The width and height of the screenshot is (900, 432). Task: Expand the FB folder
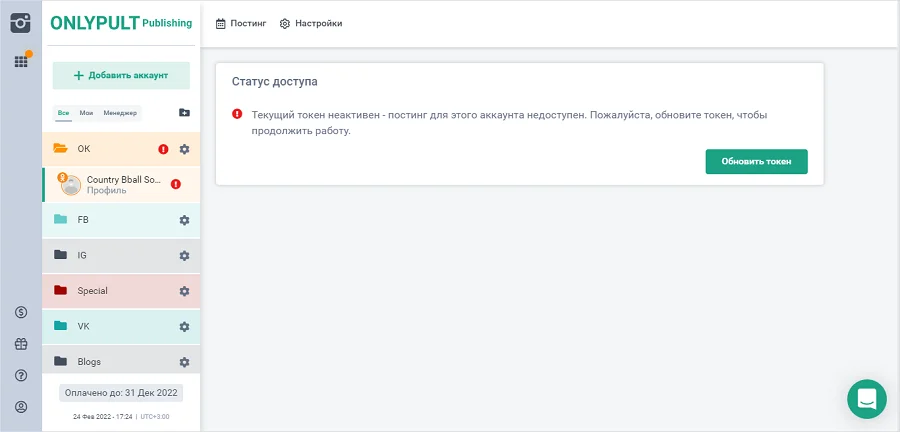tap(83, 220)
